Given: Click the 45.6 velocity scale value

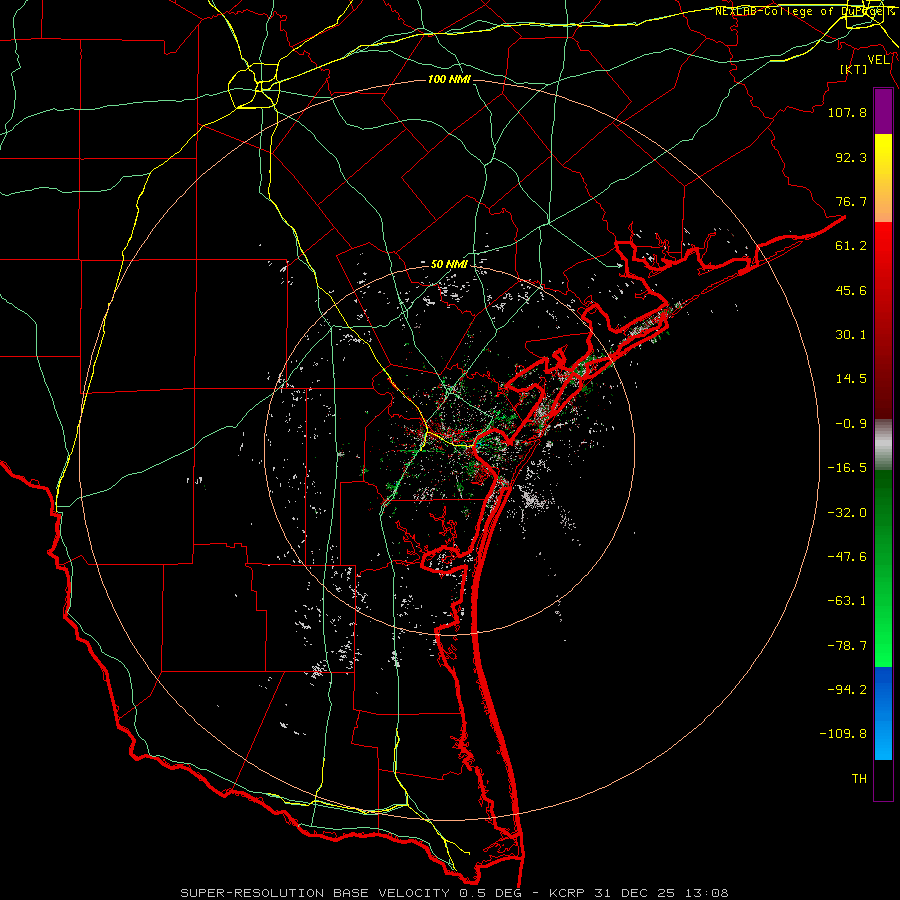Looking at the screenshot, I should pyautogui.click(x=851, y=290).
